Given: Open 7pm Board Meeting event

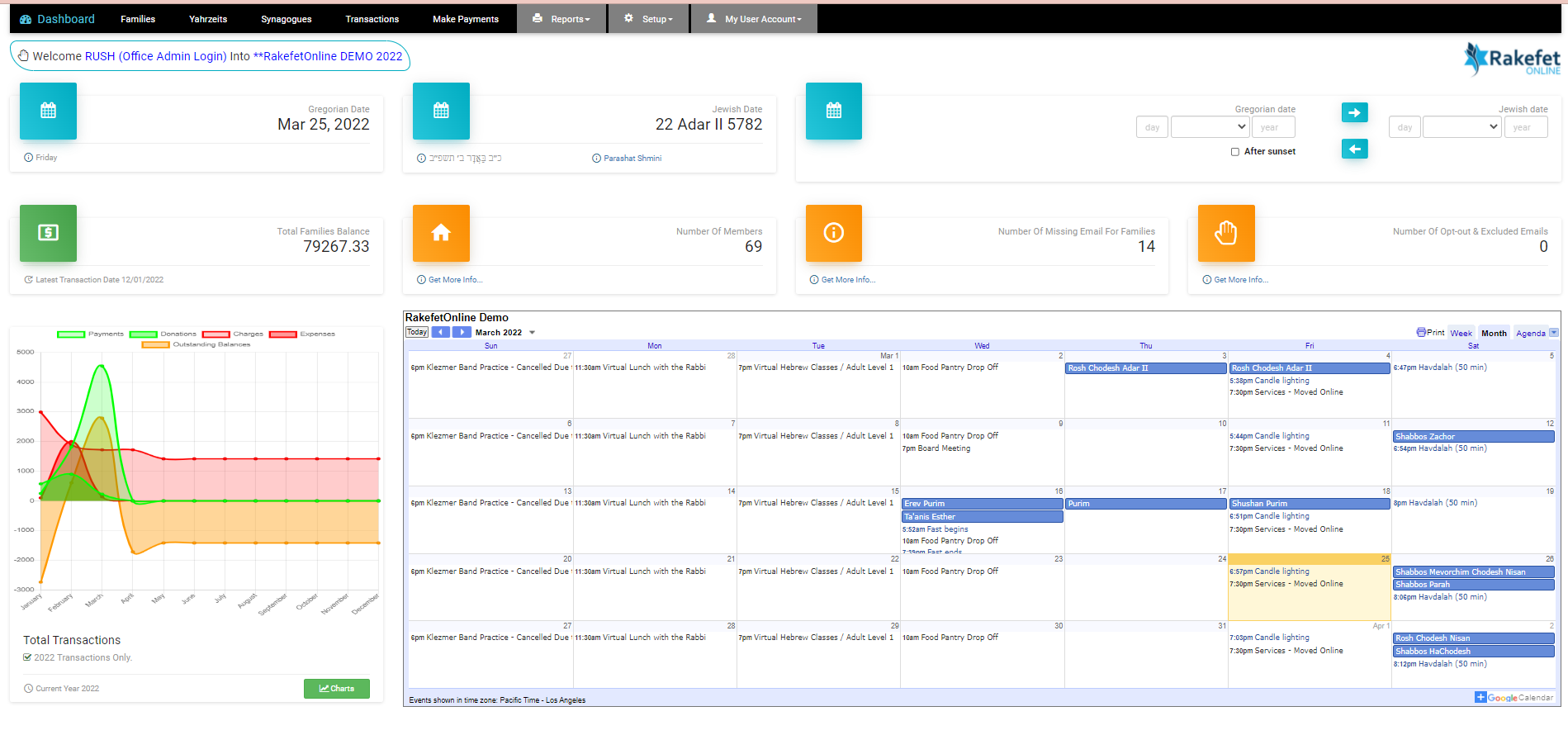Looking at the screenshot, I should [936, 448].
